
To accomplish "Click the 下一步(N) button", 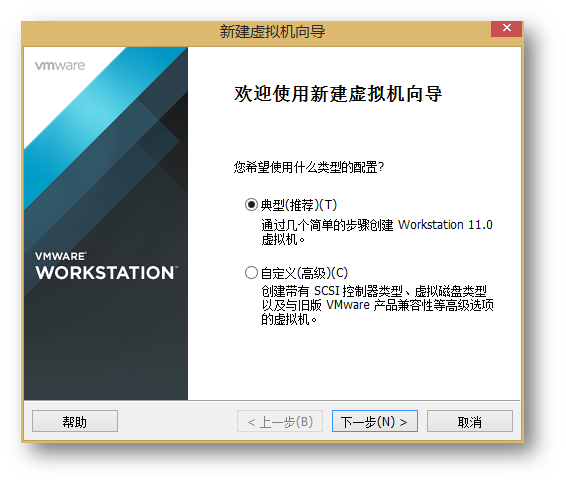I will click(x=375, y=421).
